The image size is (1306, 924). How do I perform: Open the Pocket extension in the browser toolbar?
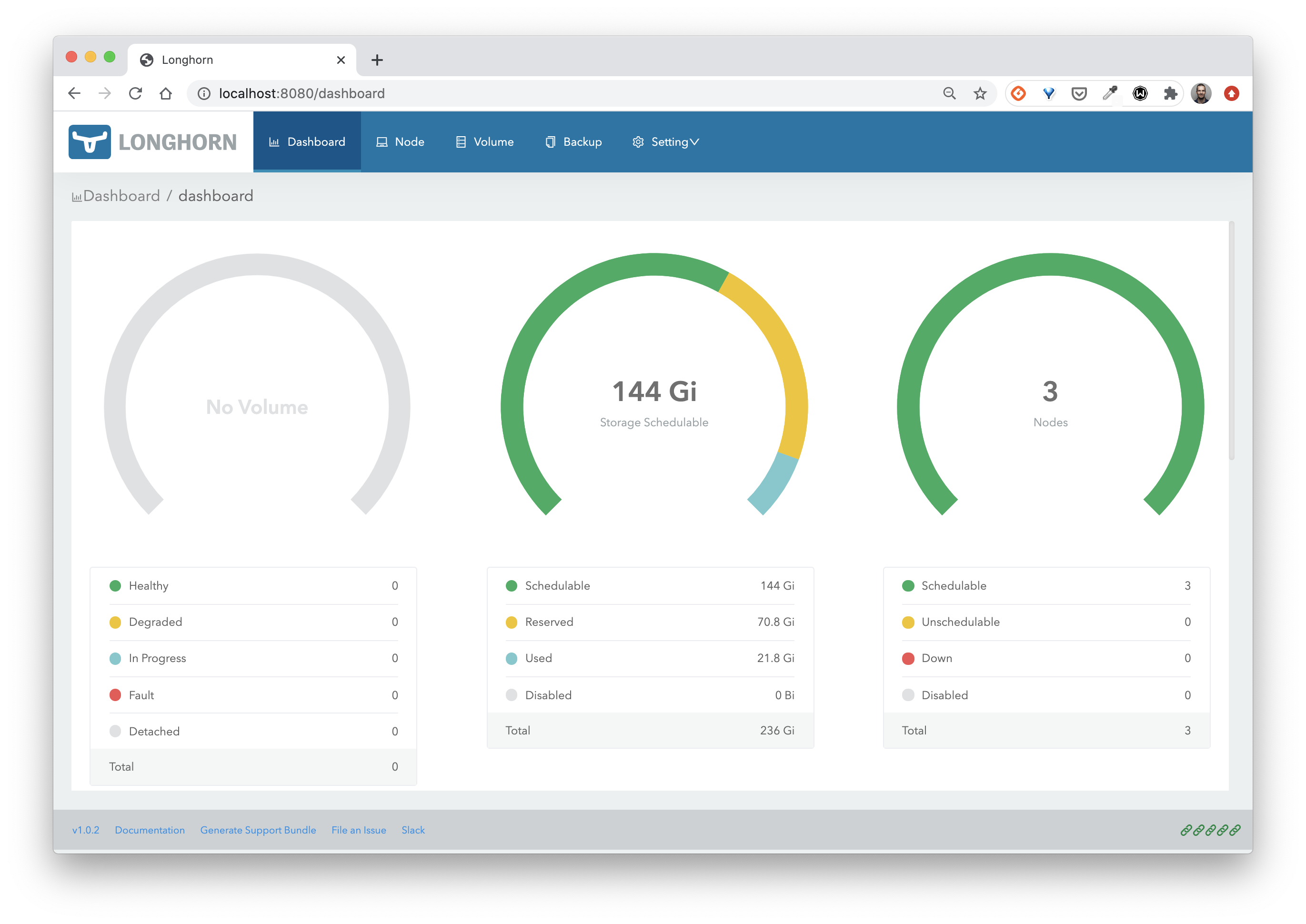pos(1078,93)
